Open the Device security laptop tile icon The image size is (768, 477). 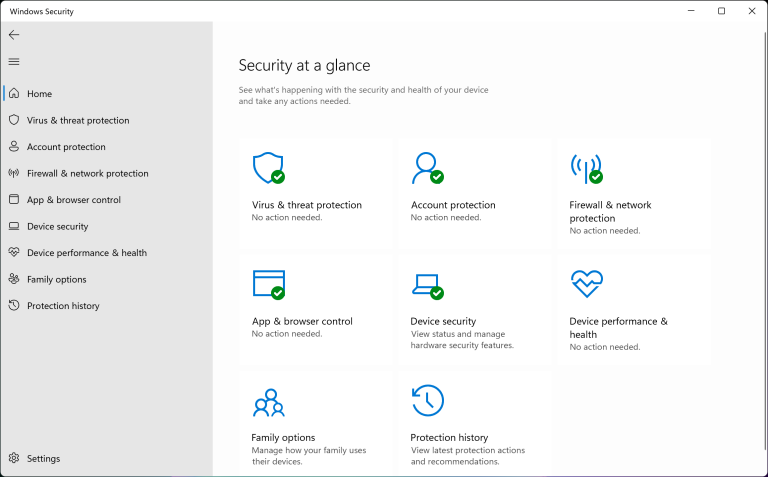(427, 286)
